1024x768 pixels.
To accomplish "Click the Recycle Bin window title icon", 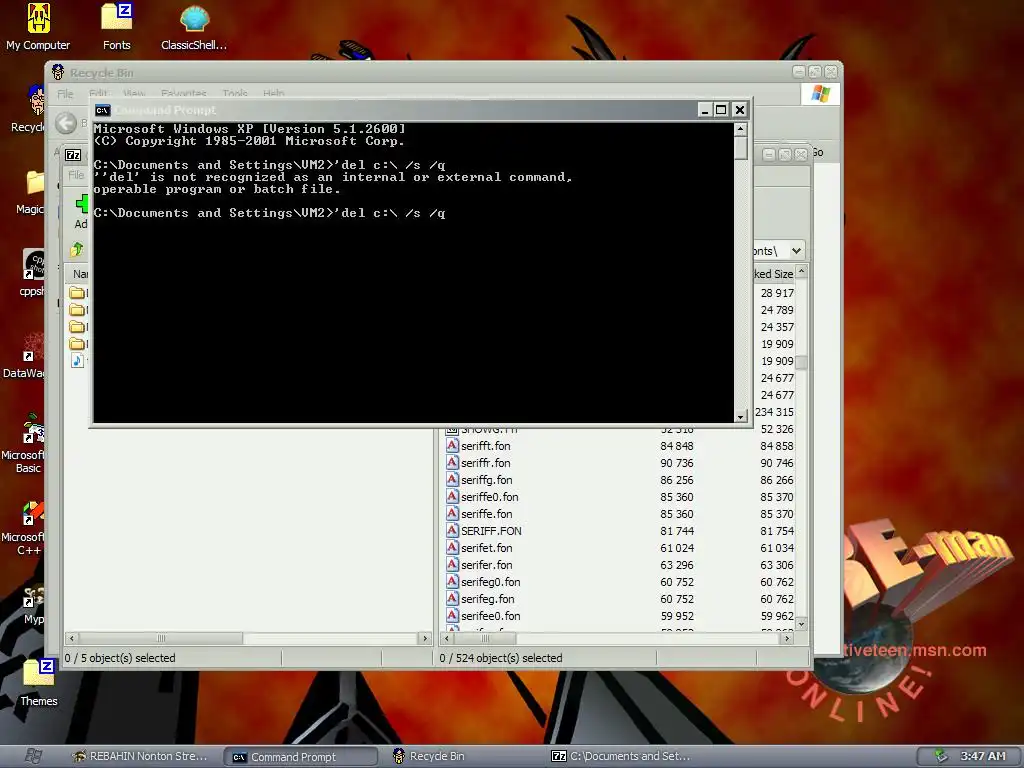I will coord(58,72).
